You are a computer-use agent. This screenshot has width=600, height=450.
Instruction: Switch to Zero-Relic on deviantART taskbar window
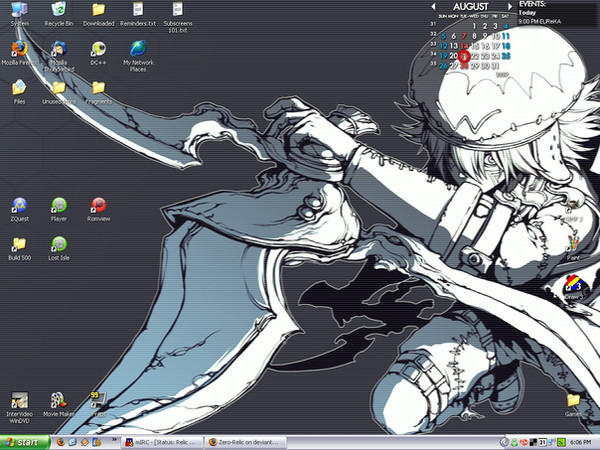pos(246,441)
